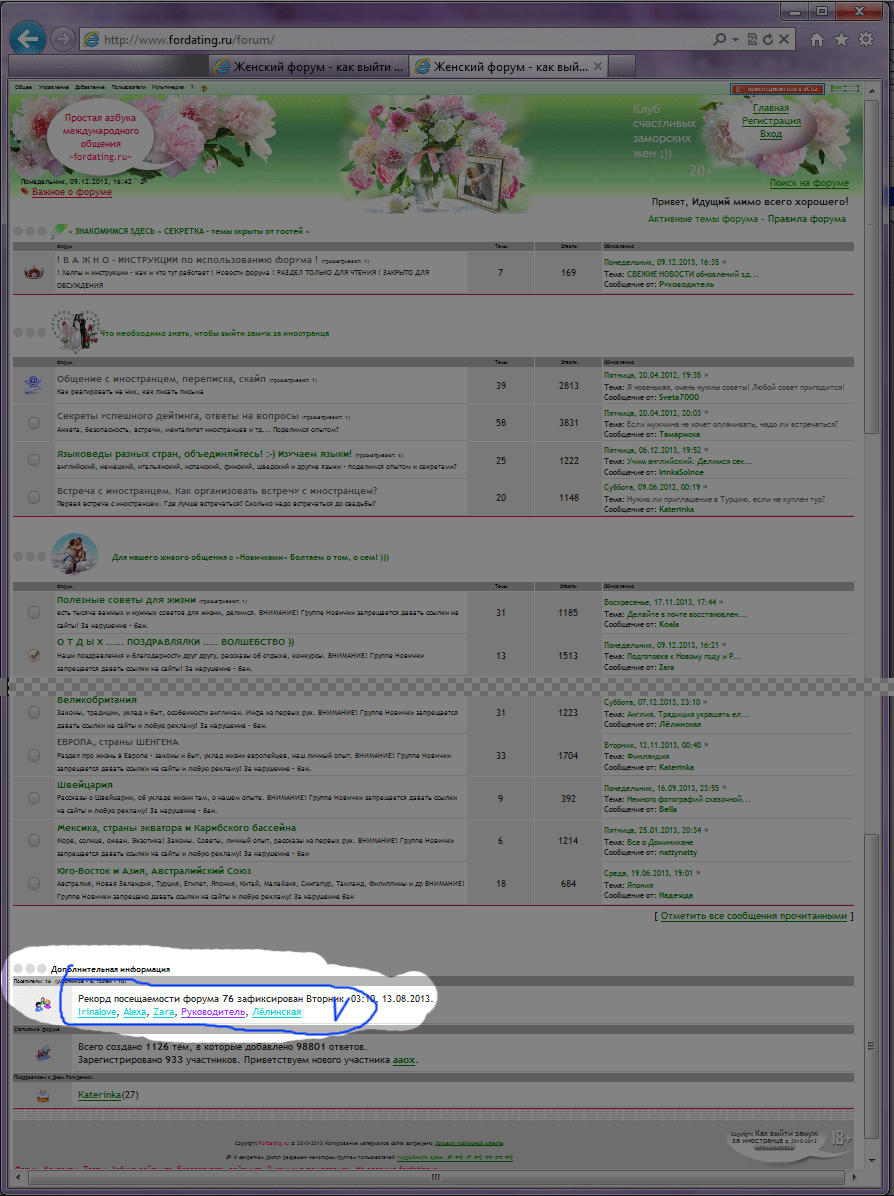Open the browser Home icon
The width and height of the screenshot is (894, 1196).
click(816, 39)
